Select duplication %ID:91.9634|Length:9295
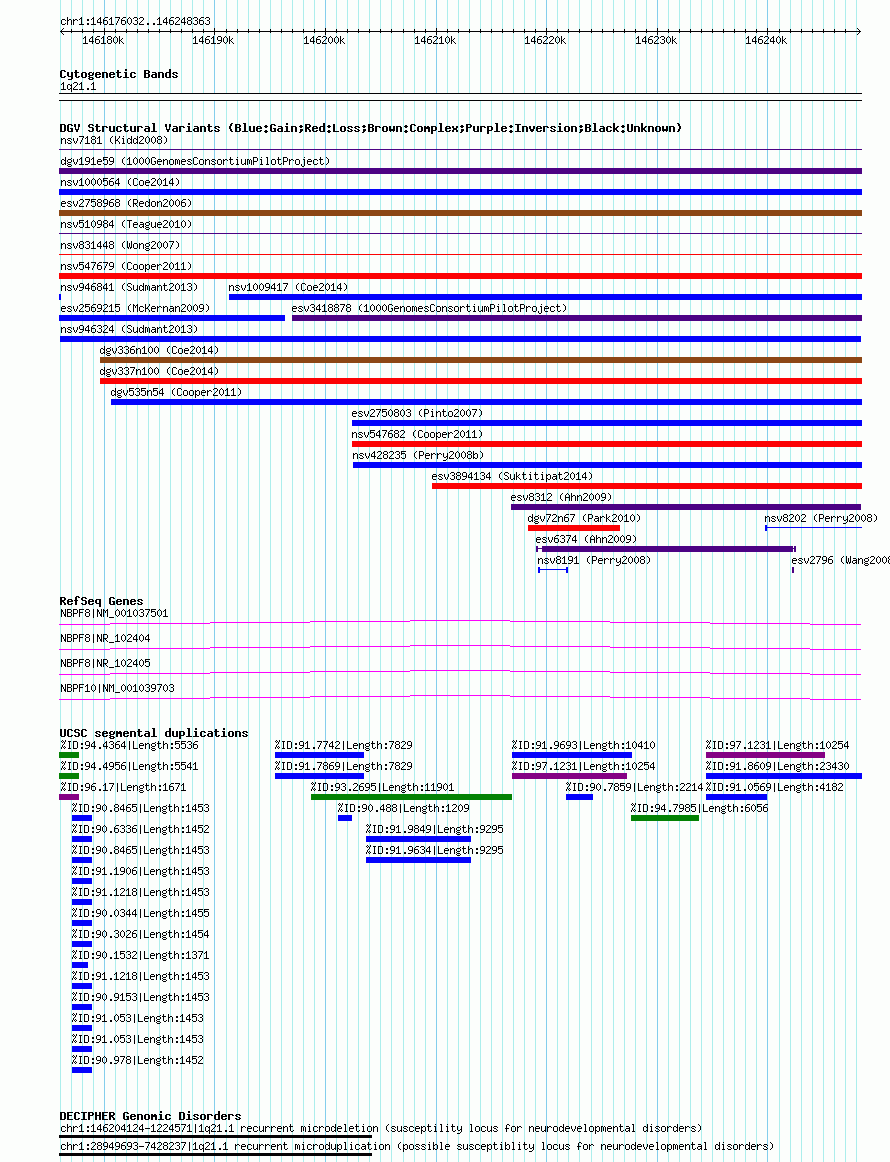Image resolution: width=890 pixels, height=1162 pixels. (x=435, y=850)
